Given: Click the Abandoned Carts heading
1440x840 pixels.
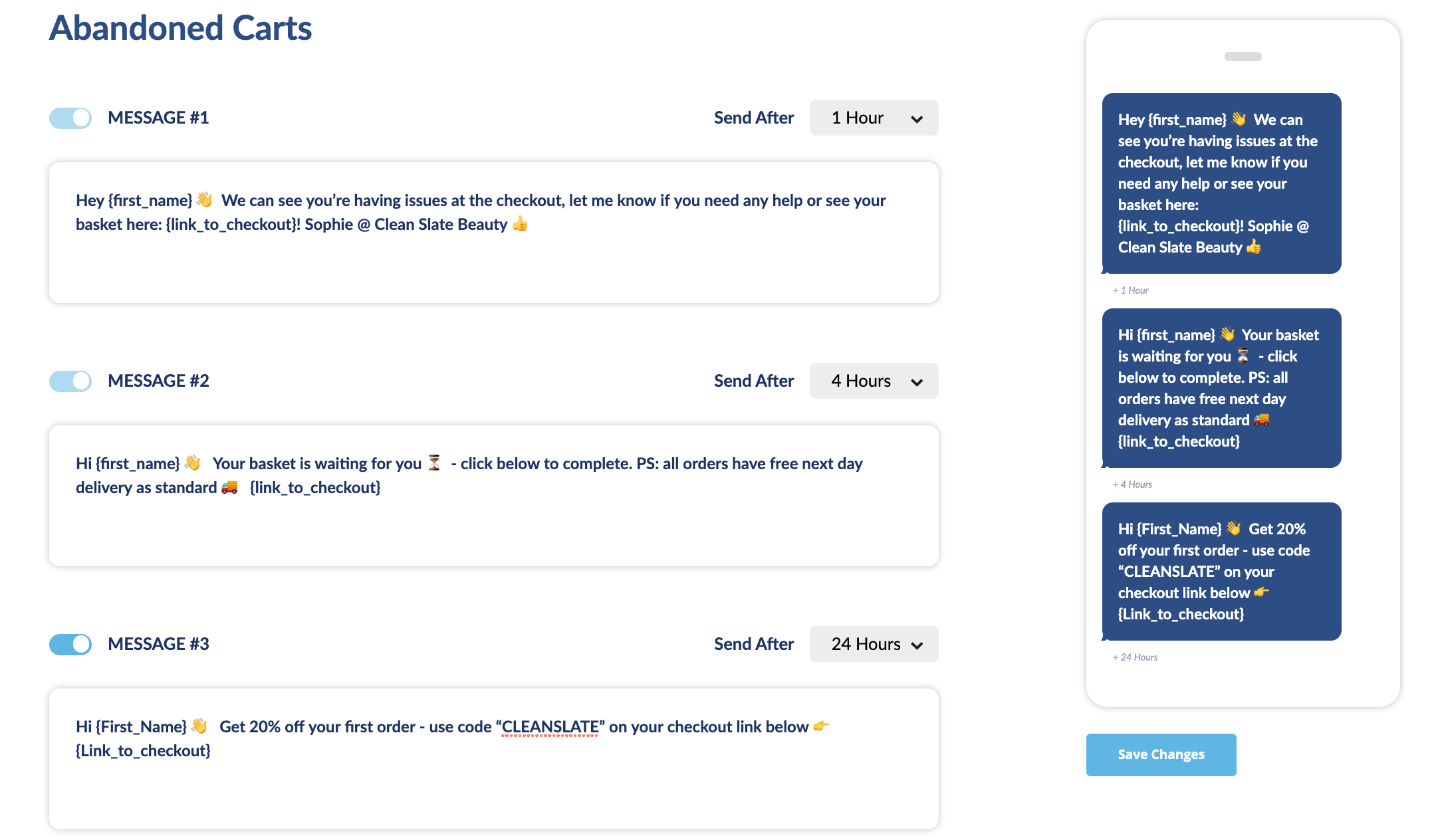Looking at the screenshot, I should 180,28.
